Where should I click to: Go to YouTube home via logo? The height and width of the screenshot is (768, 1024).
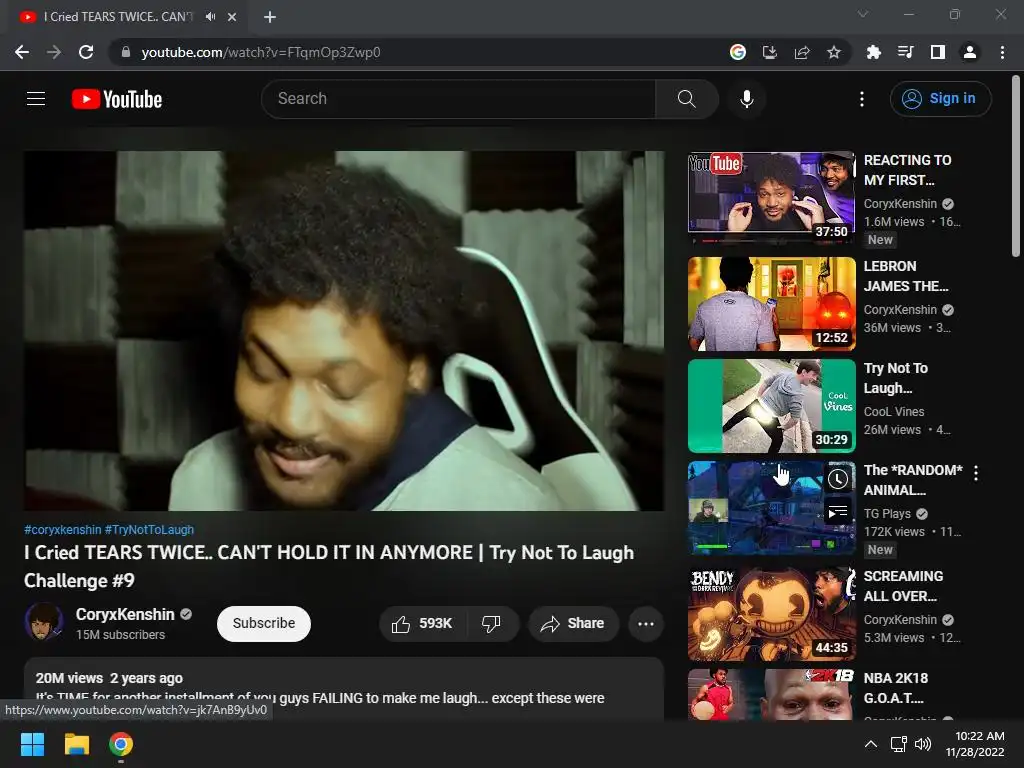pos(117,99)
